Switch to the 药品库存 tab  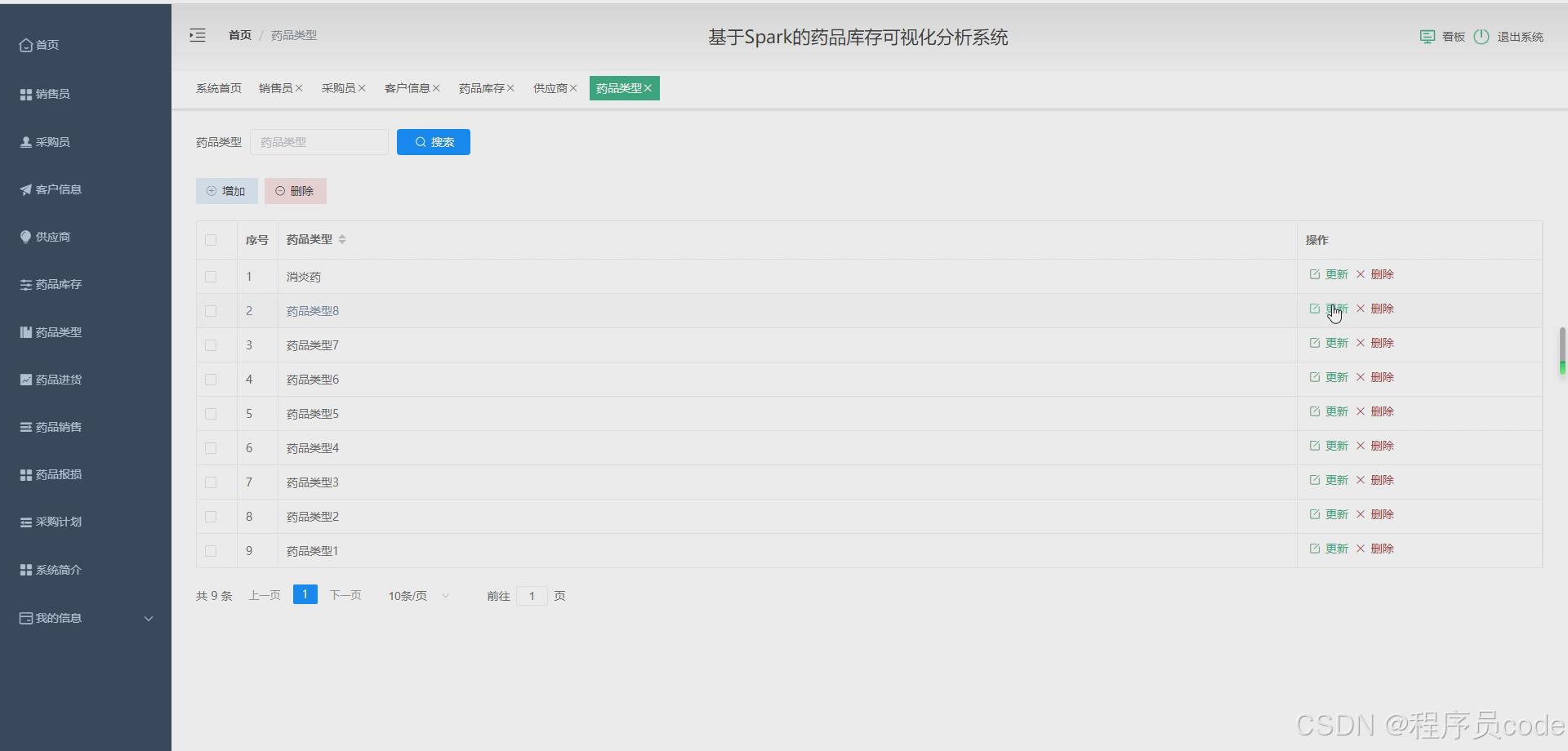coord(481,88)
